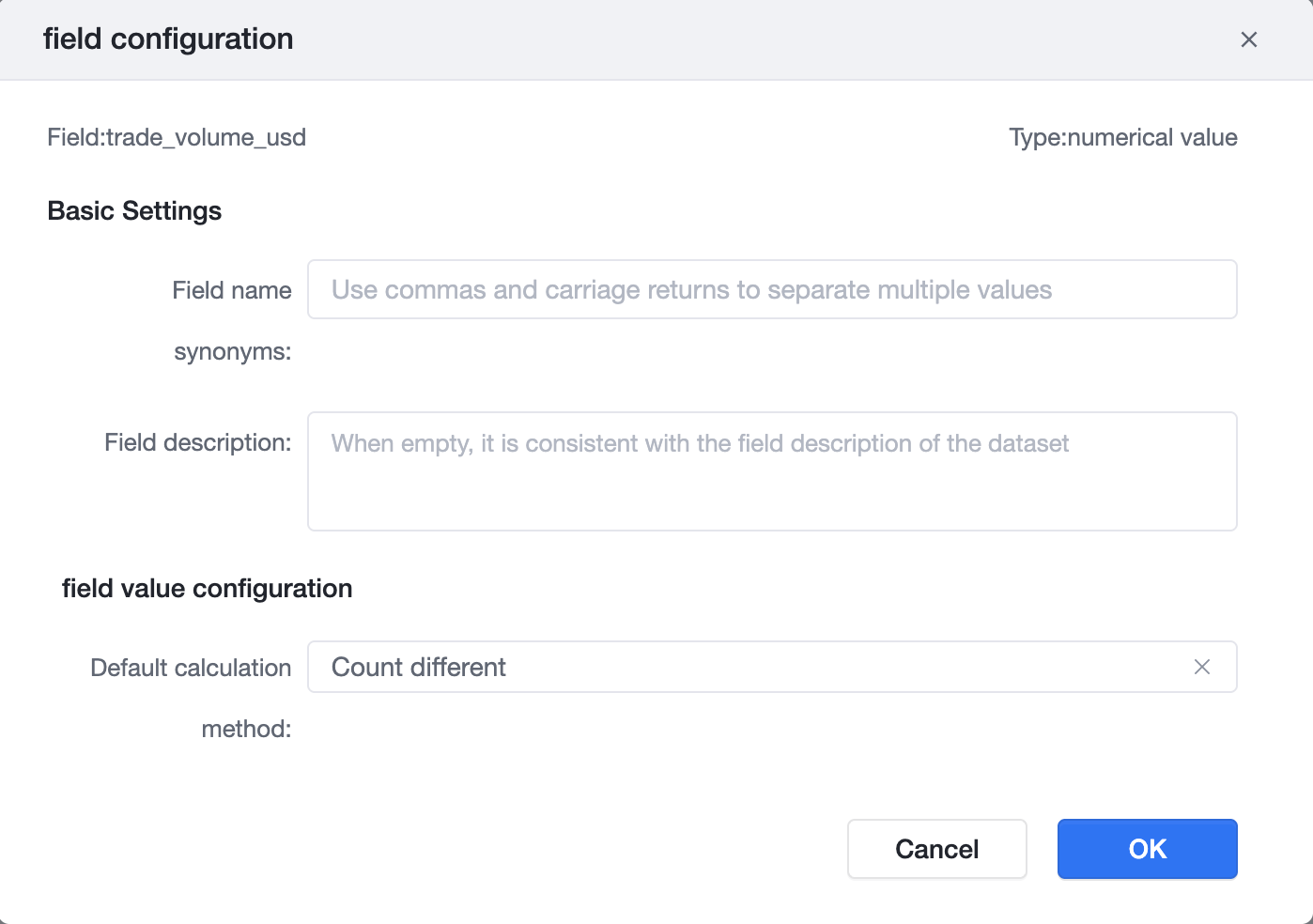The image size is (1313, 924).
Task: Click the field configuration title text
Action: tap(168, 38)
